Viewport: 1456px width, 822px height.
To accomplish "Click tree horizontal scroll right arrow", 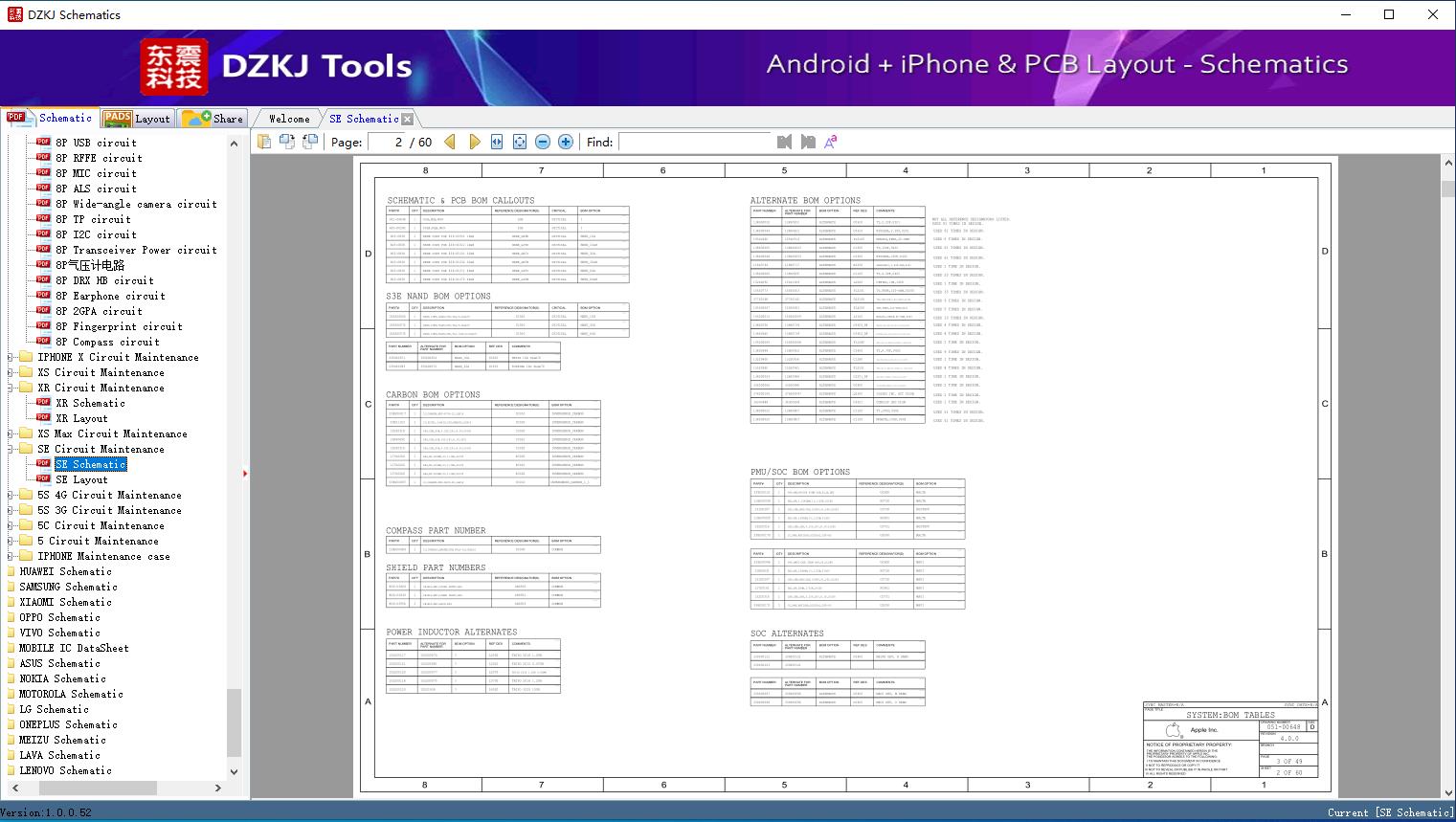I will click(218, 788).
